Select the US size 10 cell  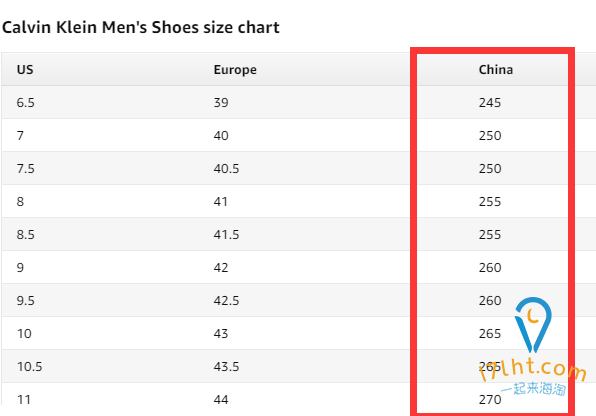(24, 334)
